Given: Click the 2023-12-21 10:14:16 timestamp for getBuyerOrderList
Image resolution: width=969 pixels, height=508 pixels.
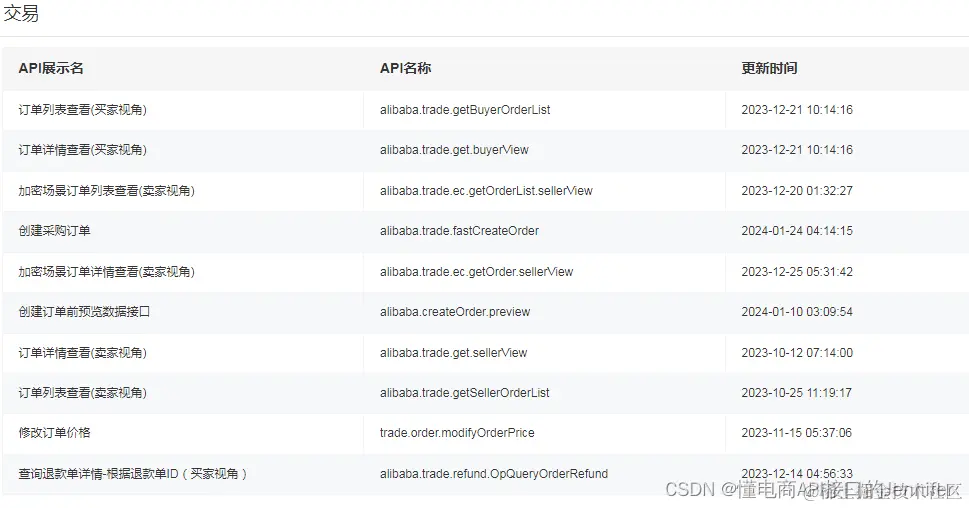Looking at the screenshot, I should click(797, 110).
